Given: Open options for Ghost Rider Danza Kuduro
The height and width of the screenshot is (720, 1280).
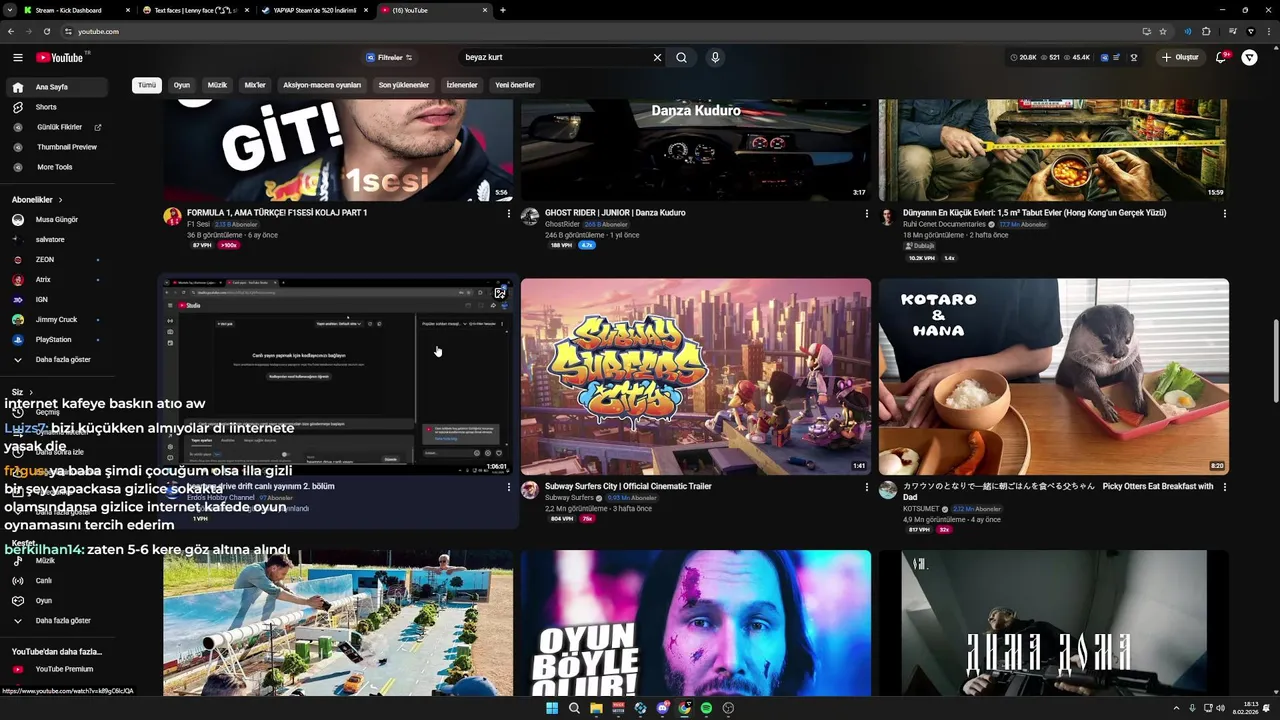Looking at the screenshot, I should tap(866, 213).
